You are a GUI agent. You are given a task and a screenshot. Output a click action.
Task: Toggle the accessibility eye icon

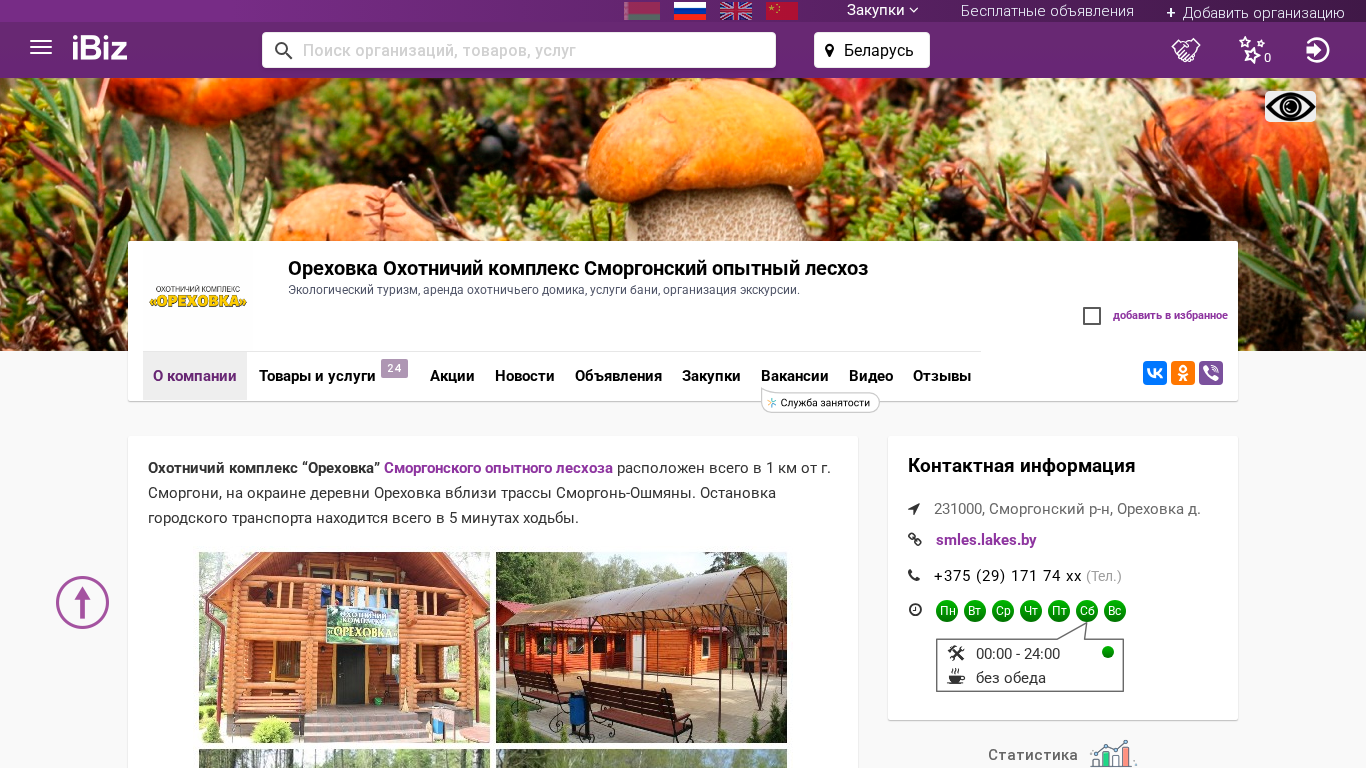(x=1290, y=107)
